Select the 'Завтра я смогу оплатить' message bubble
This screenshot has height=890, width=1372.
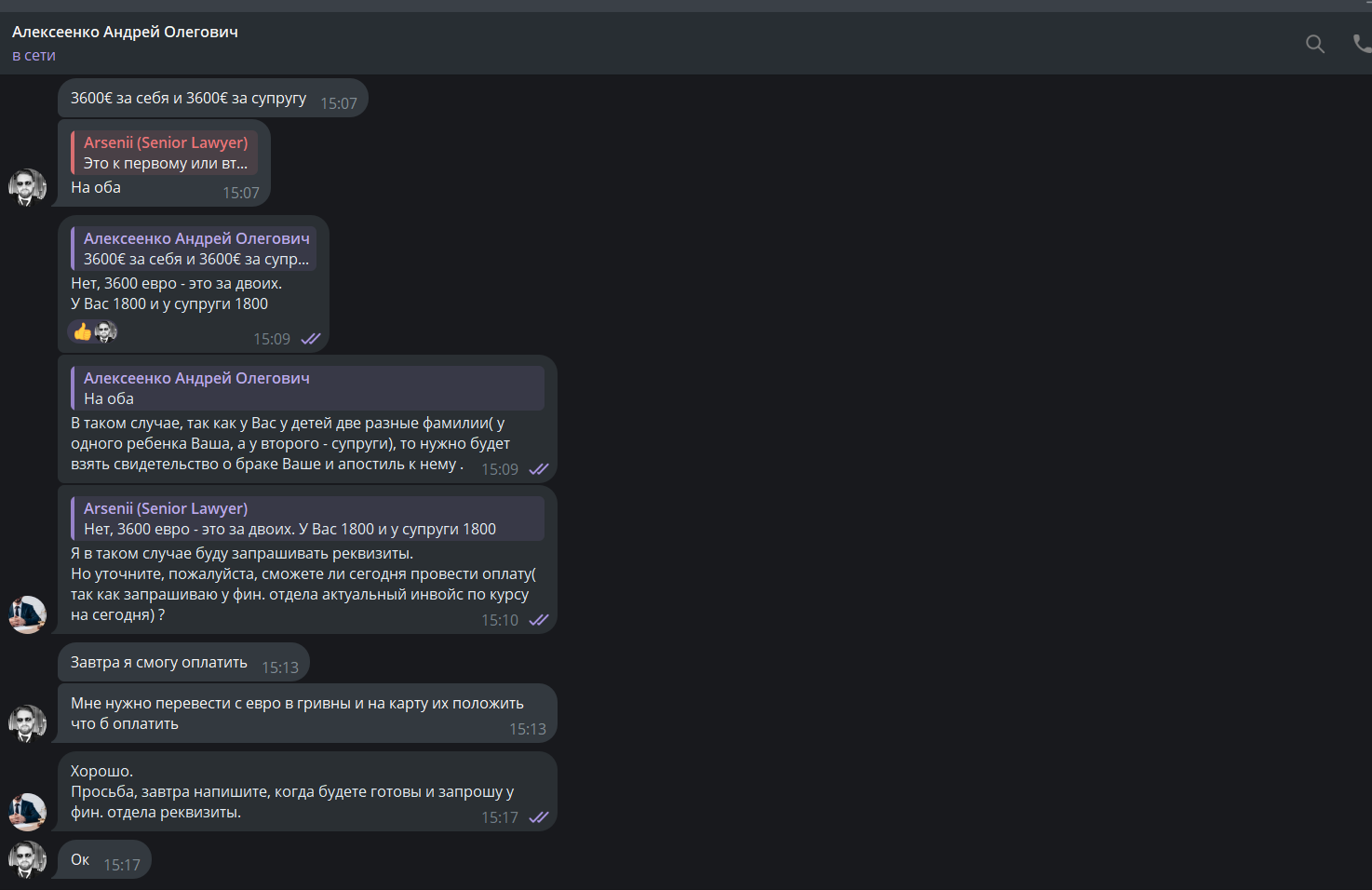point(183,663)
